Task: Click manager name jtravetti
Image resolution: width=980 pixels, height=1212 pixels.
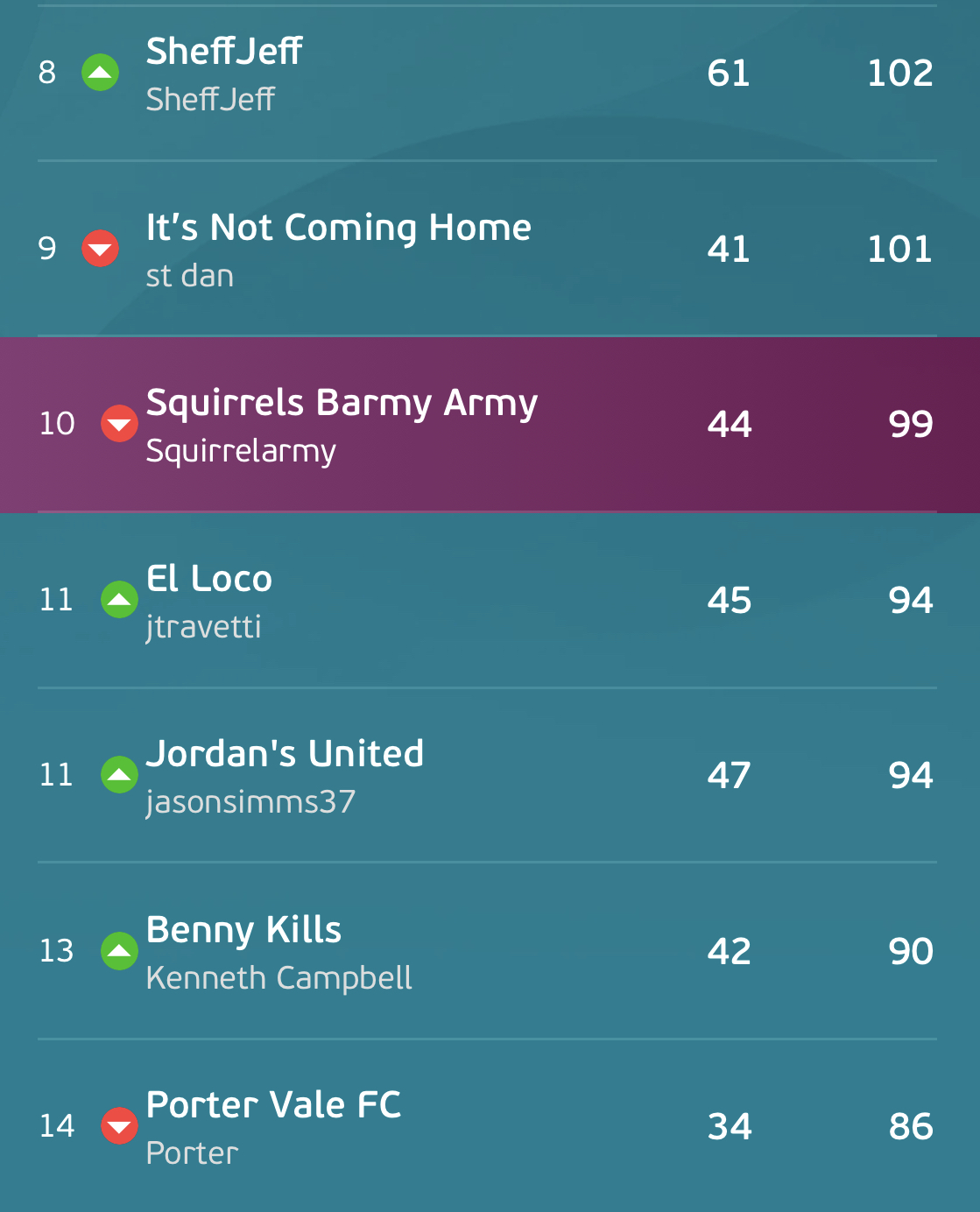Action: tap(203, 628)
